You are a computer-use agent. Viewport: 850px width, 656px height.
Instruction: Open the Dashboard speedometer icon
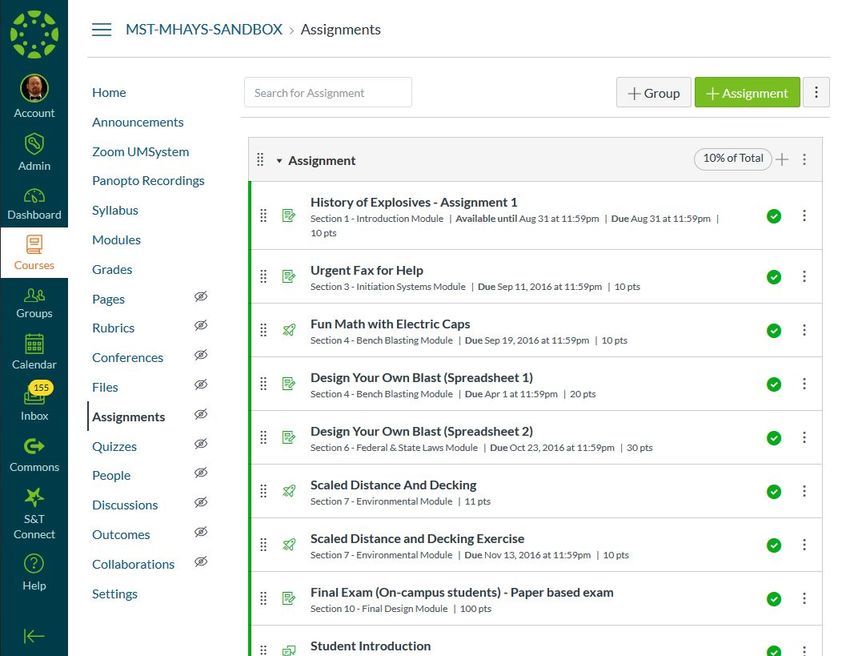pyautogui.click(x=34, y=196)
